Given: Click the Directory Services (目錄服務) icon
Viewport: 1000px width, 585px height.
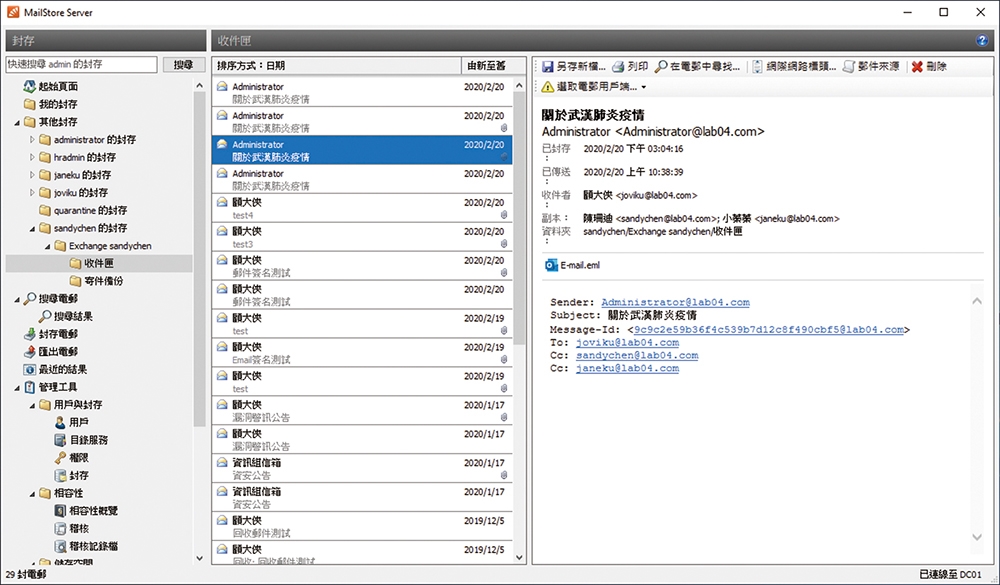Looking at the screenshot, I should 60,440.
